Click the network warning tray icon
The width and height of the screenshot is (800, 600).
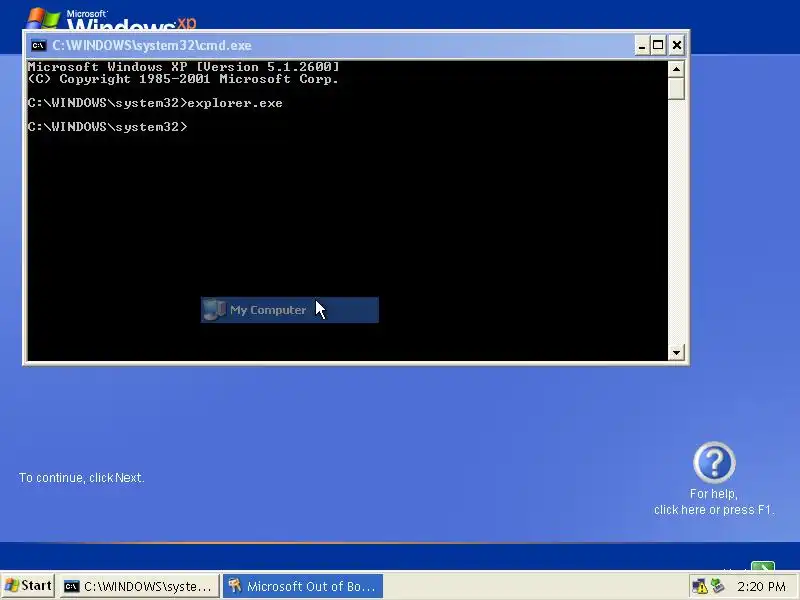coord(699,586)
